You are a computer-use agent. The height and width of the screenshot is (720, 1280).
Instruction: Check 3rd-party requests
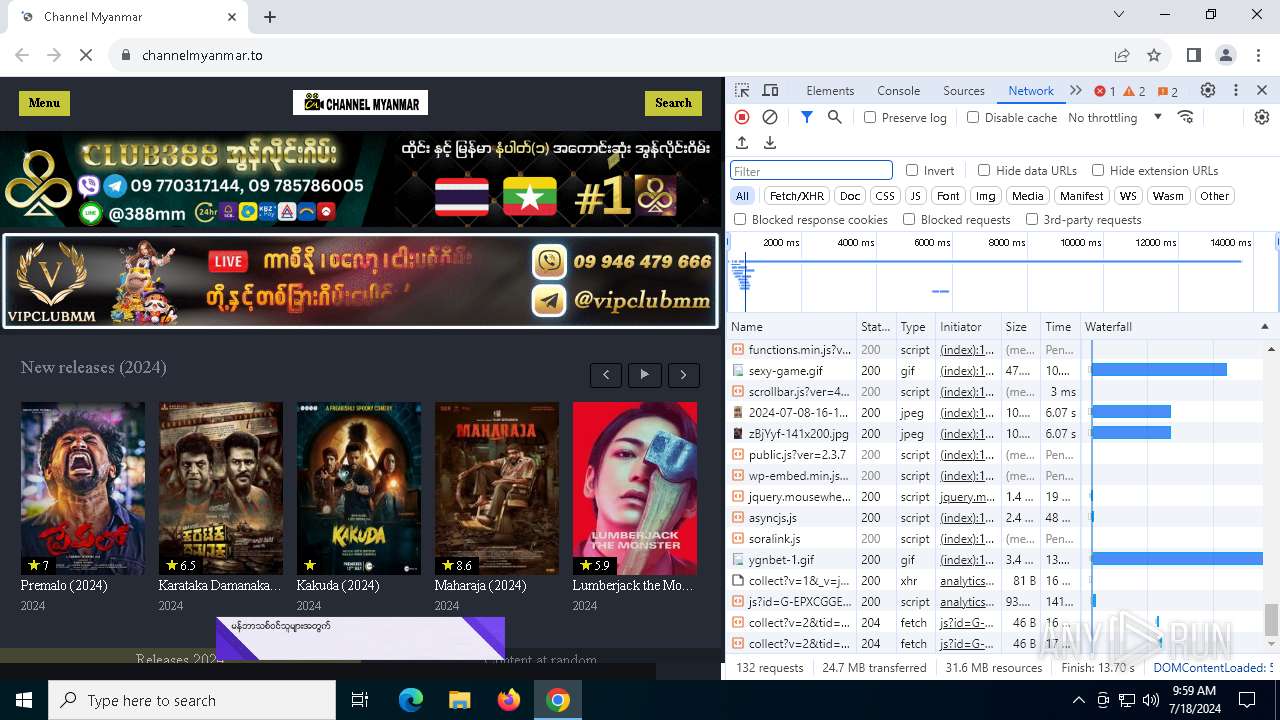point(1031,219)
